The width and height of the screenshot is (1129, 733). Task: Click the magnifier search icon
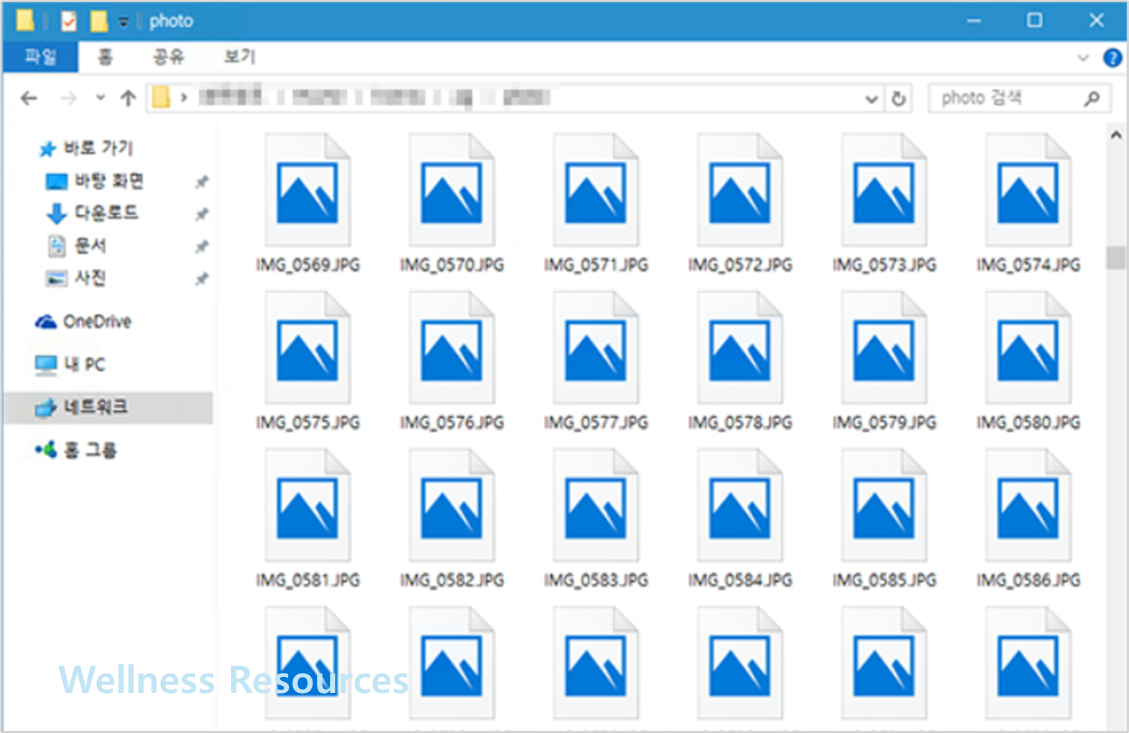pos(1092,99)
